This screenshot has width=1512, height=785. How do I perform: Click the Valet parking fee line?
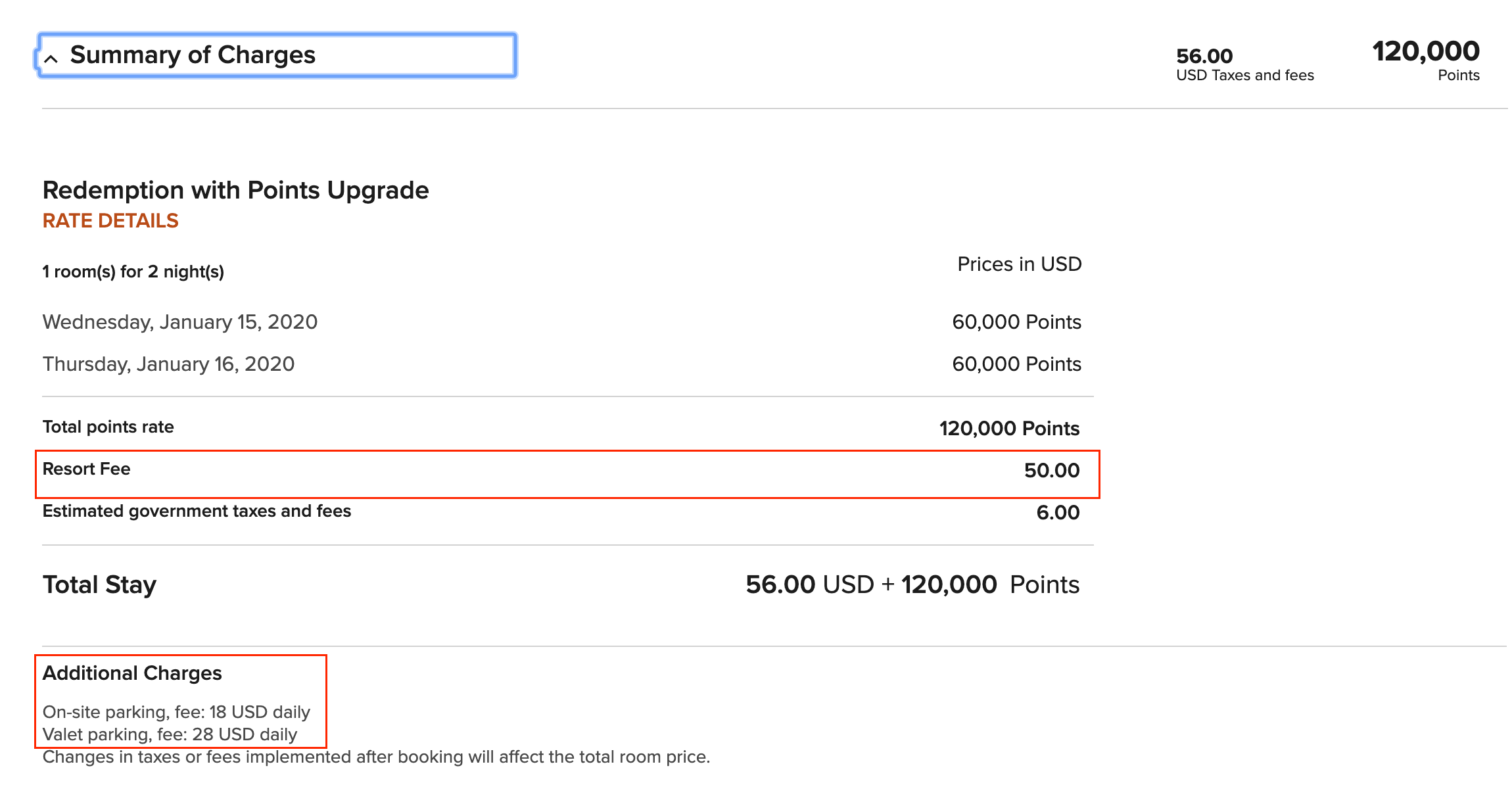click(x=170, y=734)
